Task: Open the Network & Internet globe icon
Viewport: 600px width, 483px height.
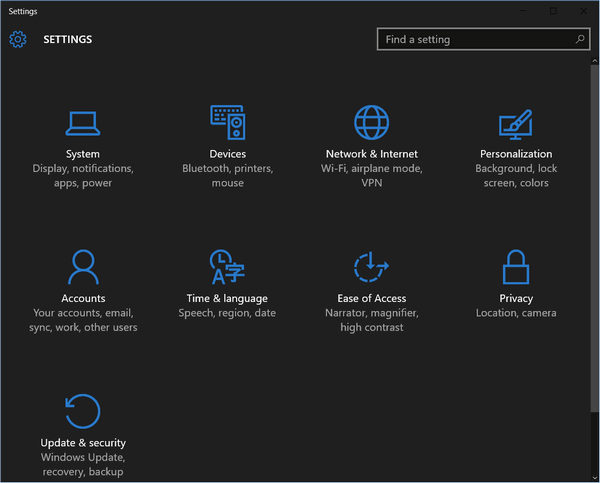Action: pos(372,122)
